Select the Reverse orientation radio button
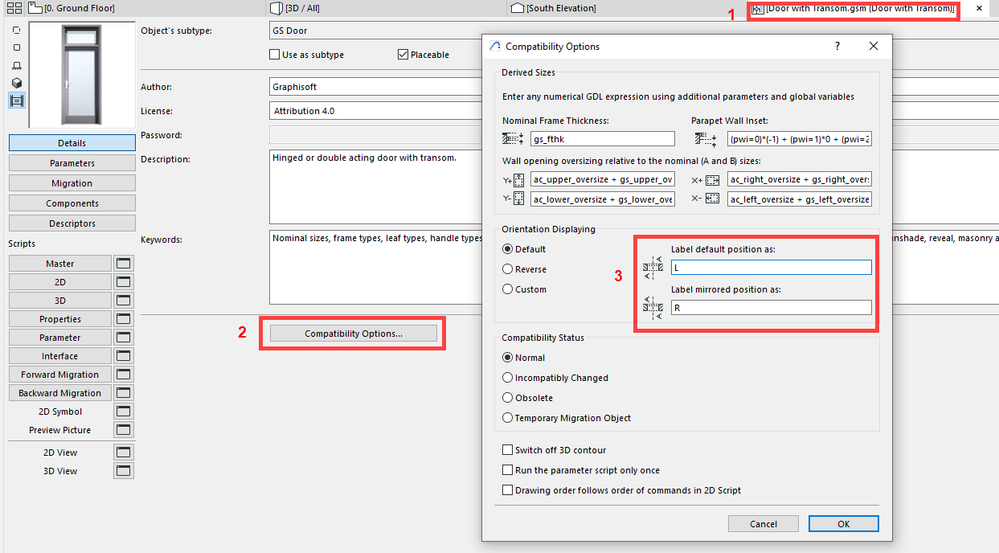Viewport: 999px width, 553px height. pyautogui.click(x=508, y=269)
